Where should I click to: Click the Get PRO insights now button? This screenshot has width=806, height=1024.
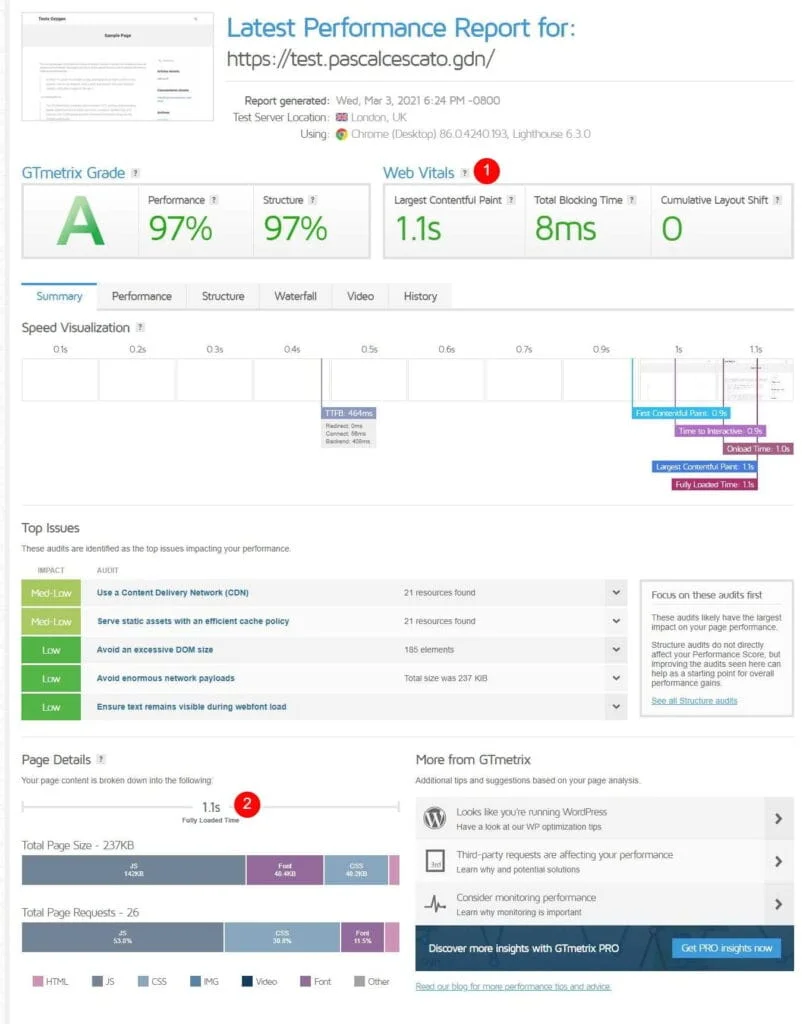click(x=726, y=948)
